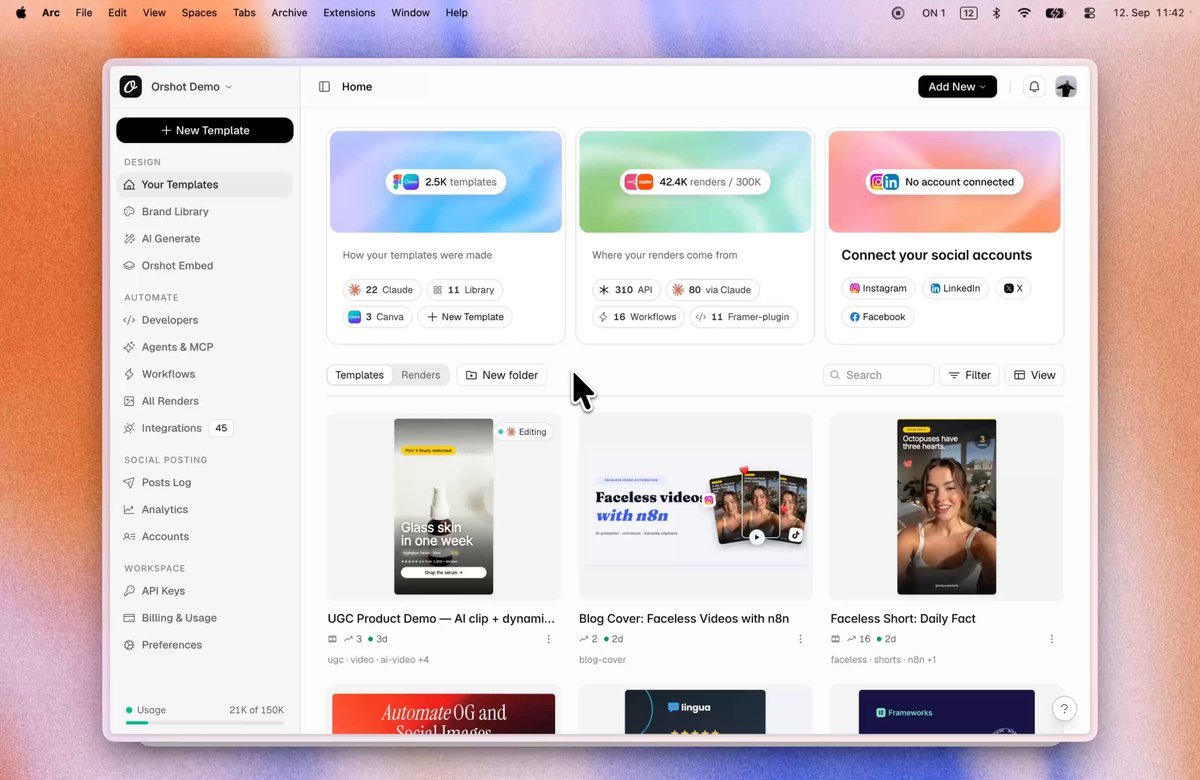Connect X account
Screen dimensions: 1200x780
pyautogui.click(x=1013, y=288)
